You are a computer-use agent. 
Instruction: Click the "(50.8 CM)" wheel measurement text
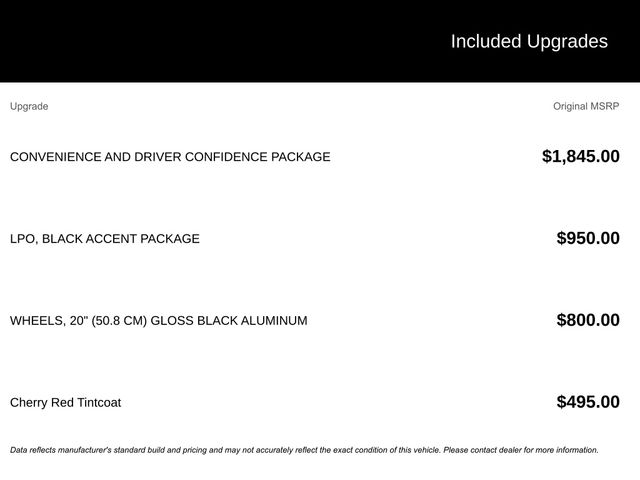pos(118,321)
